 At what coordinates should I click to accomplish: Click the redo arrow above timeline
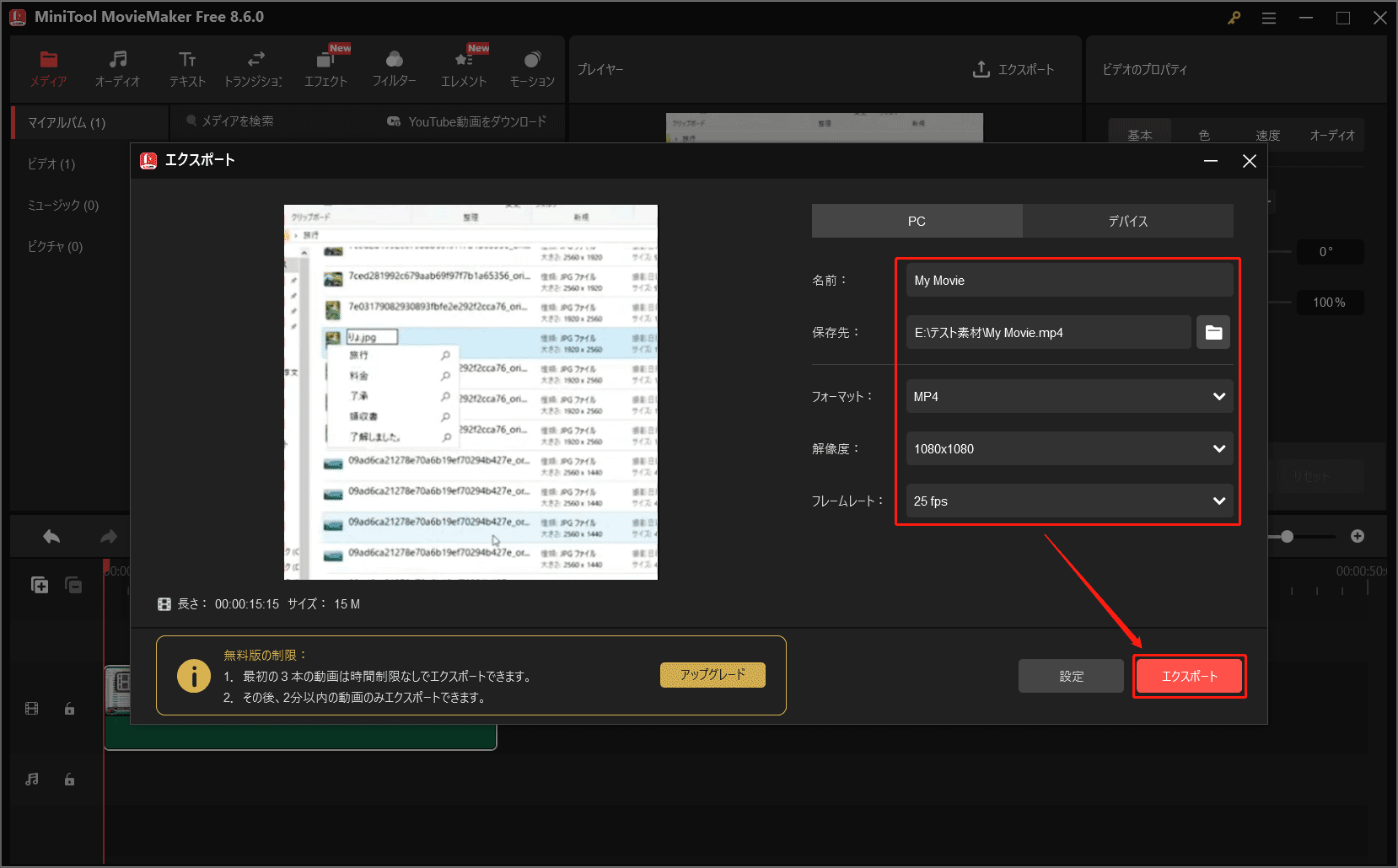[108, 536]
